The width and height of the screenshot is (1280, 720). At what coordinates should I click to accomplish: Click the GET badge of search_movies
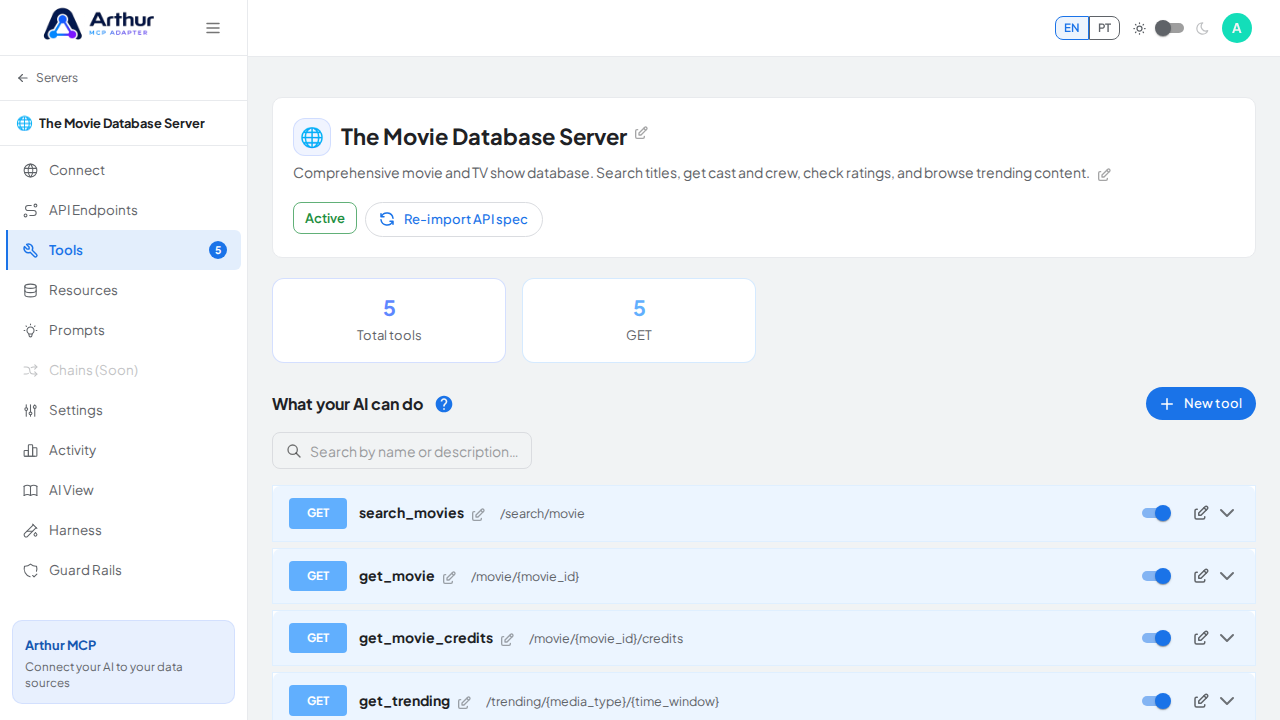coord(318,513)
